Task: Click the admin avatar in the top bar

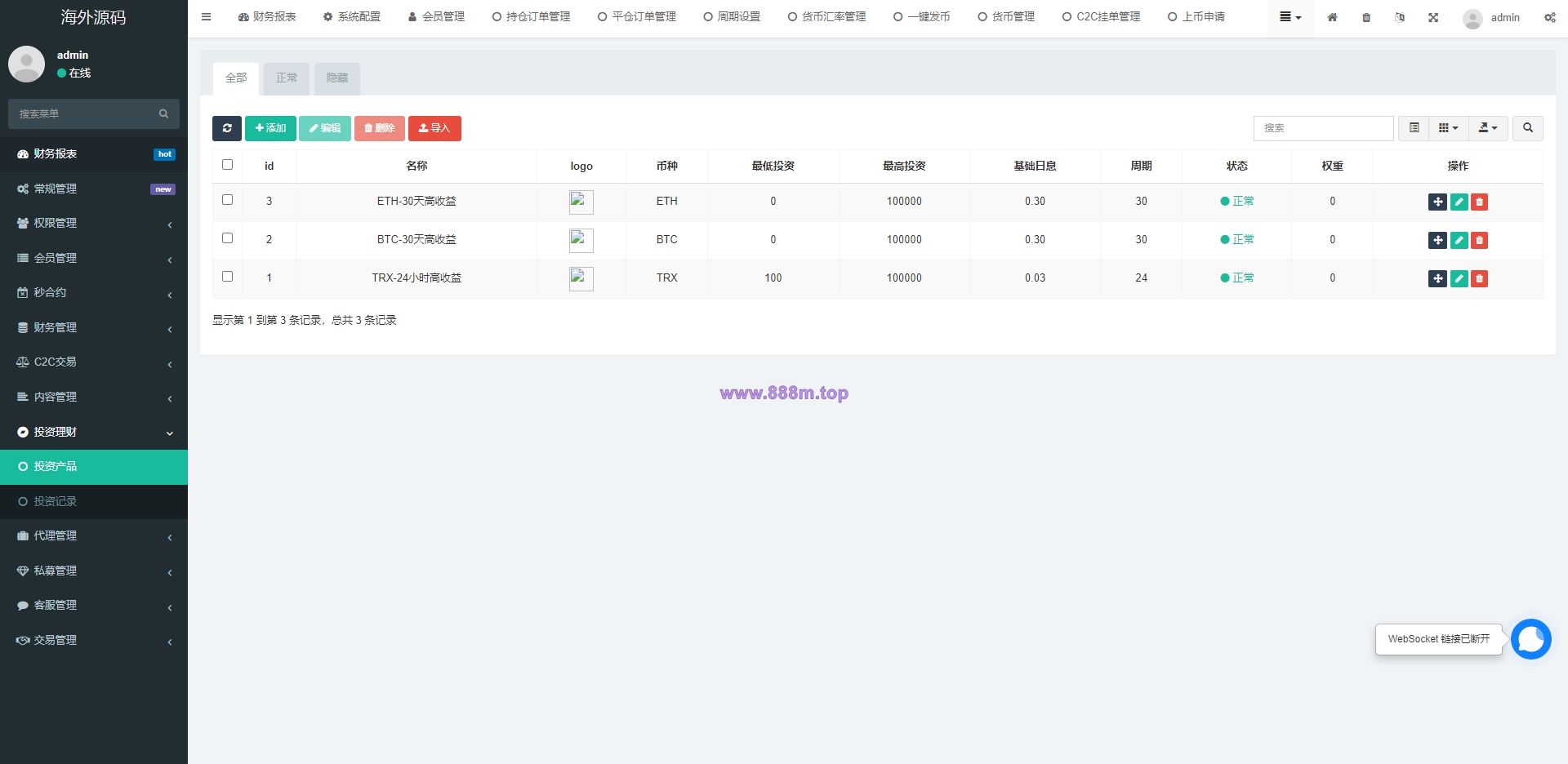Action: click(1472, 18)
